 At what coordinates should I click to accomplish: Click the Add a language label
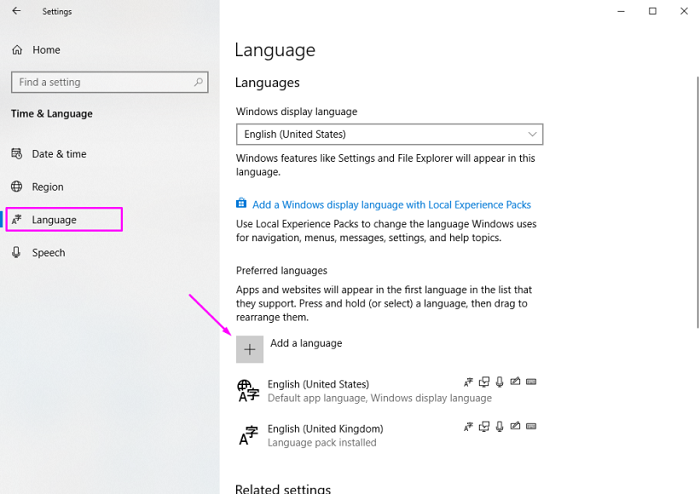point(306,343)
